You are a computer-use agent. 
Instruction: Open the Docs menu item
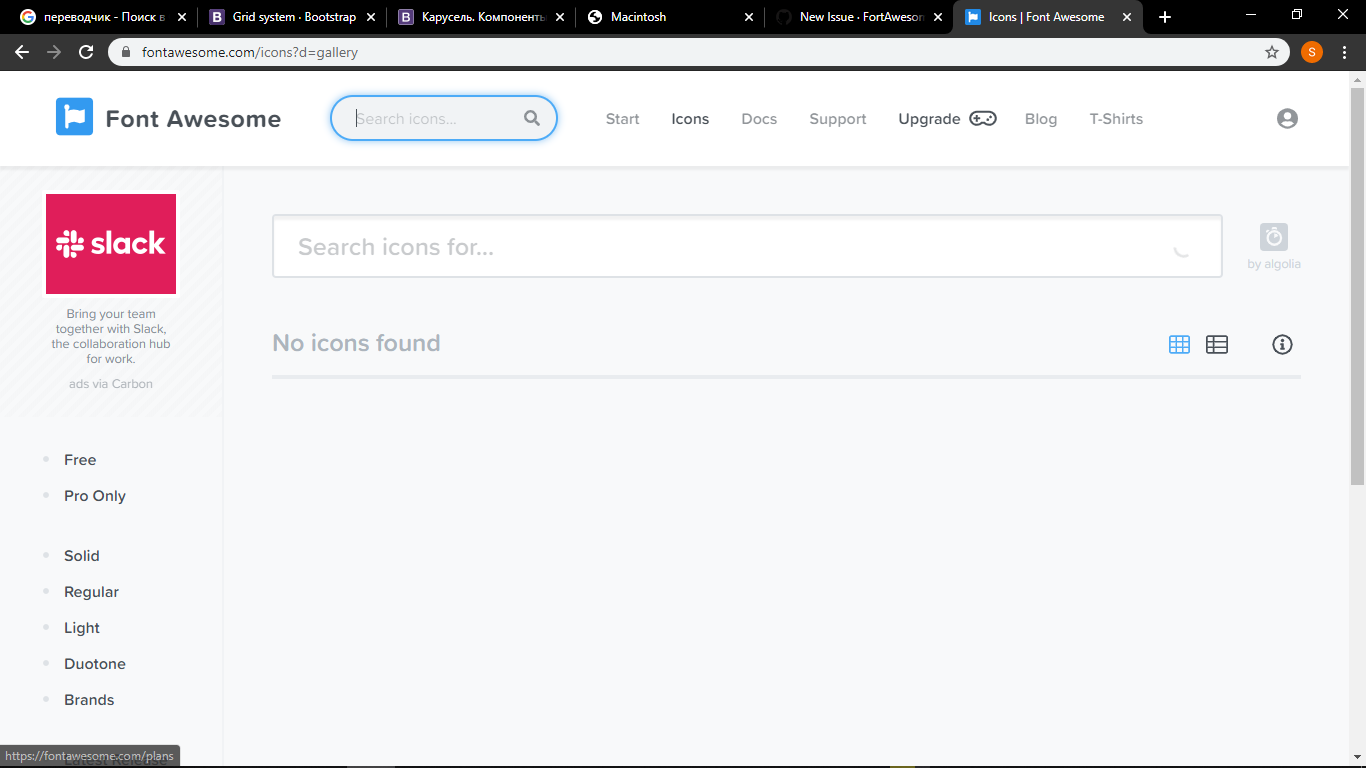[759, 118]
